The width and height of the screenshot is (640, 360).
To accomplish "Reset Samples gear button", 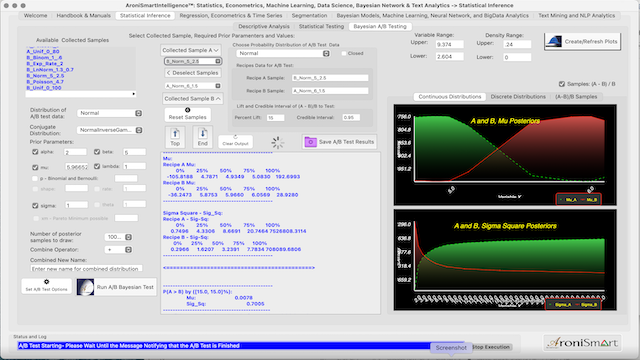I will pos(187,114).
